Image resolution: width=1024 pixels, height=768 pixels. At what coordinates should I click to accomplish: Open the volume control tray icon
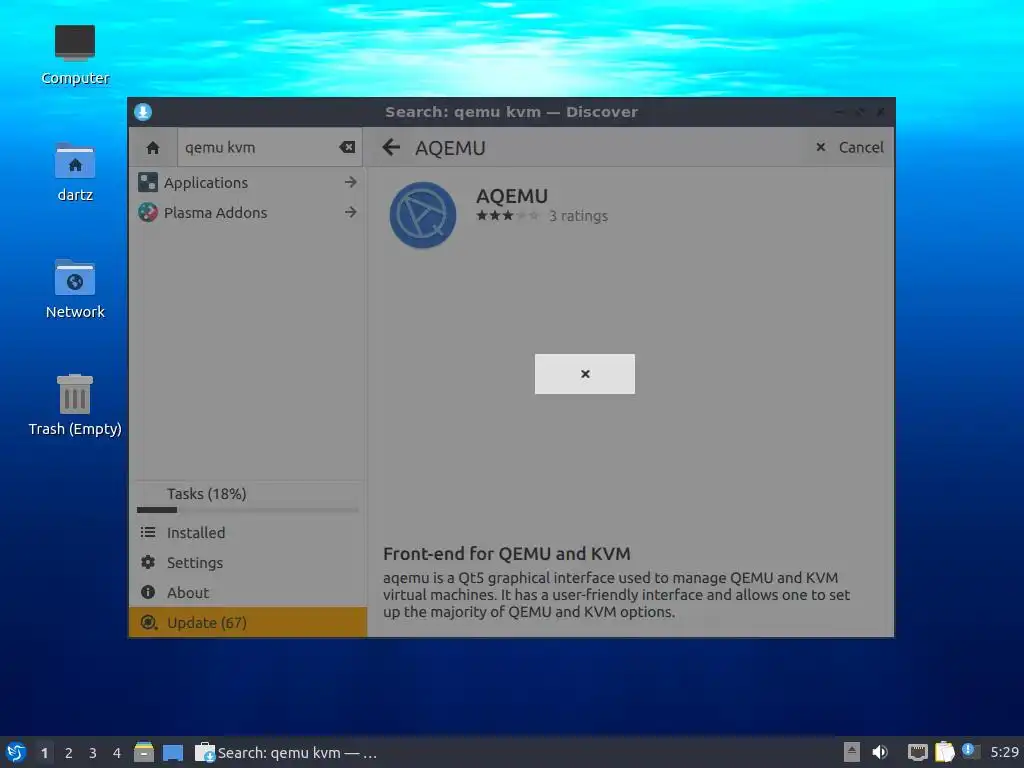tap(880, 752)
